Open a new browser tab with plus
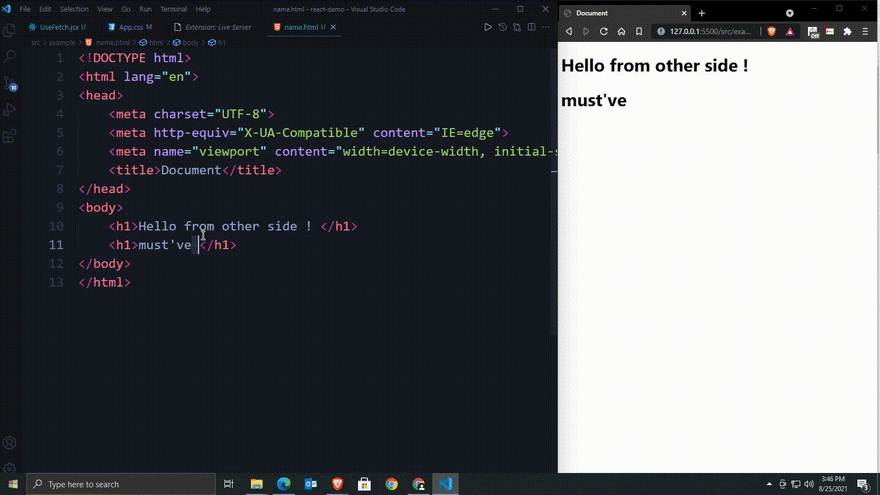The width and height of the screenshot is (880, 495). (702, 13)
